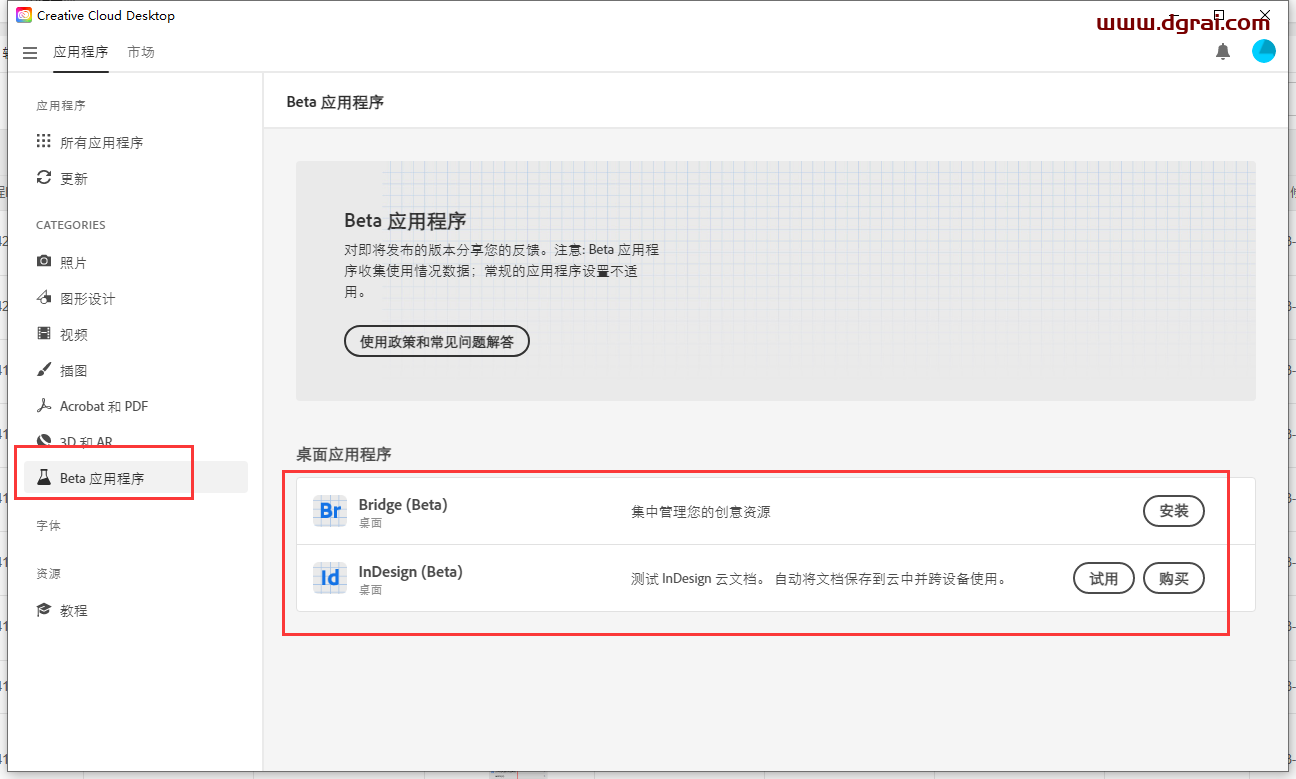Click the brush icon beside 插图

(43, 369)
